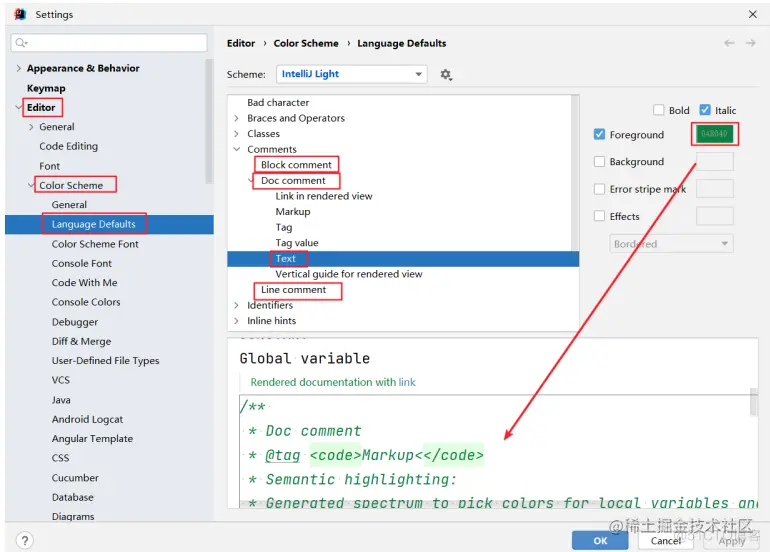Open Angular Template color settings
The width and height of the screenshot is (770, 552).
click(92, 439)
